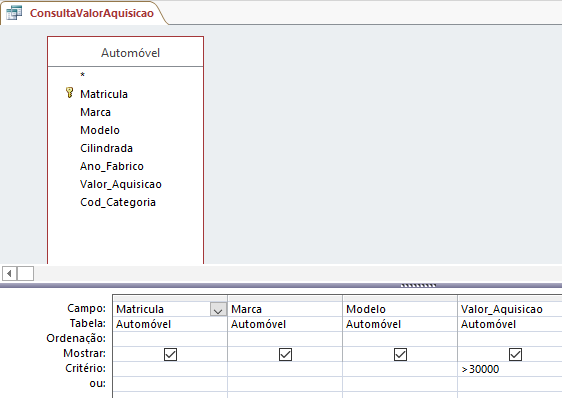Click the Critério cell for Marca
This screenshot has width=562, height=398.
click(285, 369)
